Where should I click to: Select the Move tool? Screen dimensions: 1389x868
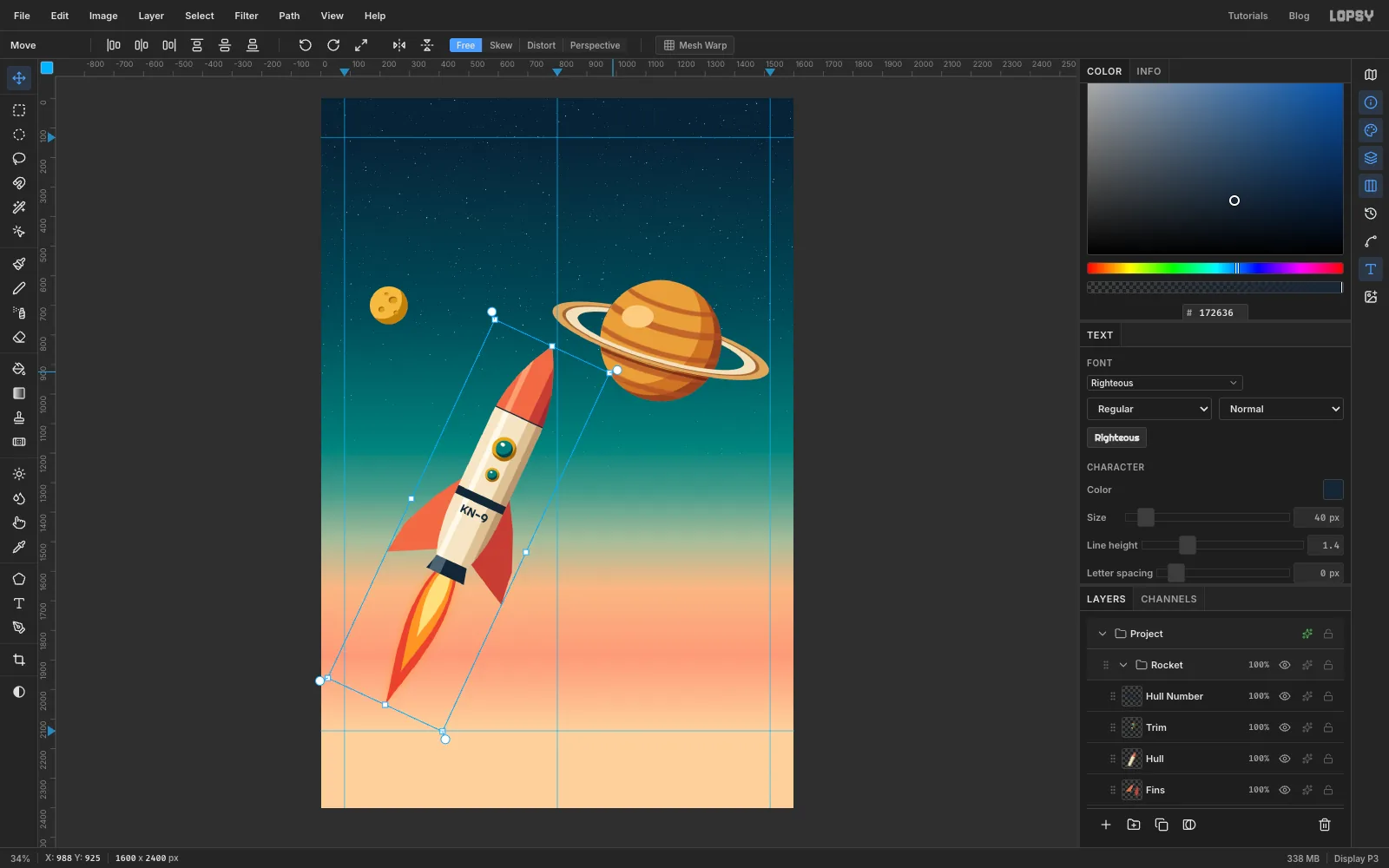tap(19, 78)
